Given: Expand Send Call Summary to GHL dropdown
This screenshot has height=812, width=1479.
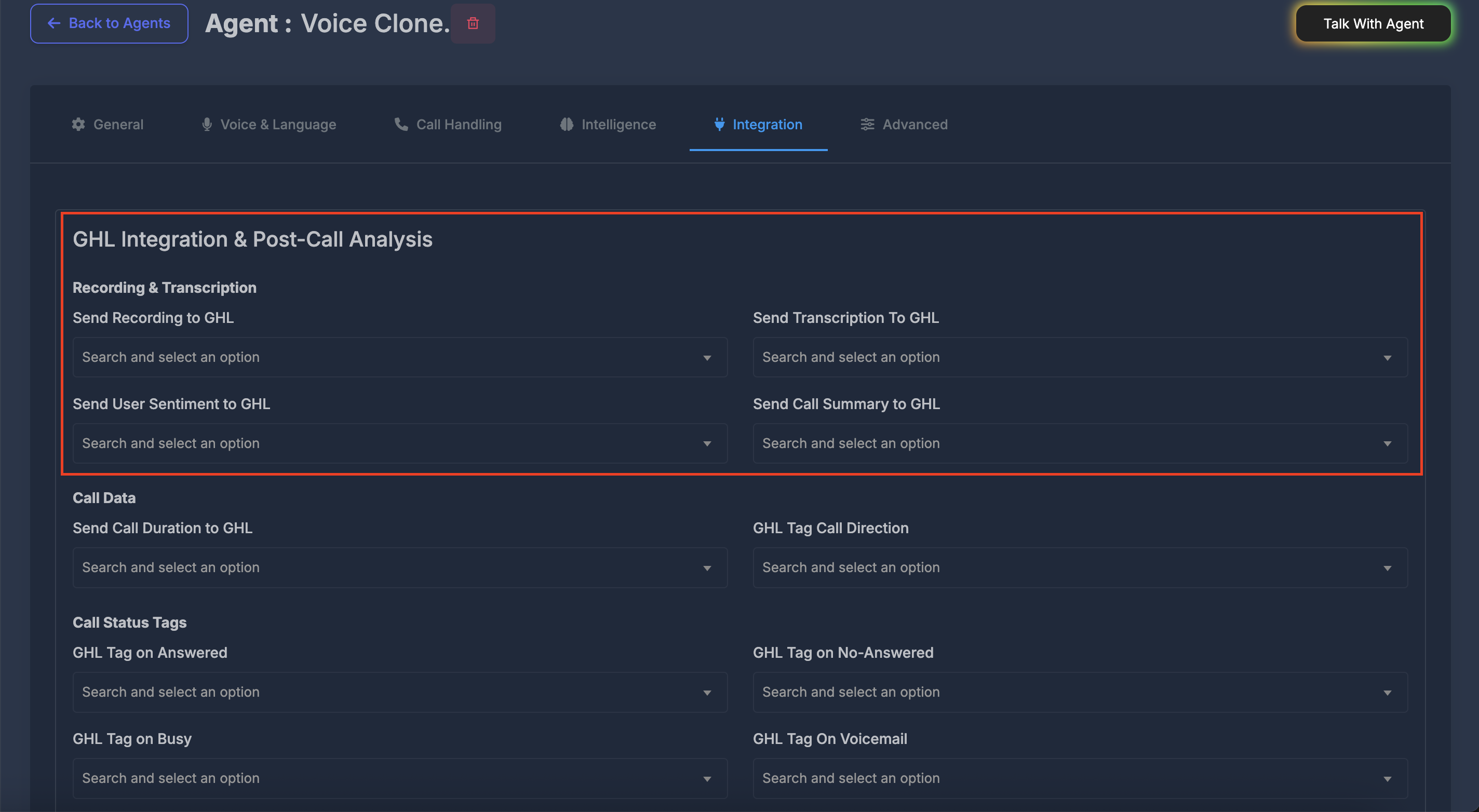Looking at the screenshot, I should 1387,443.
